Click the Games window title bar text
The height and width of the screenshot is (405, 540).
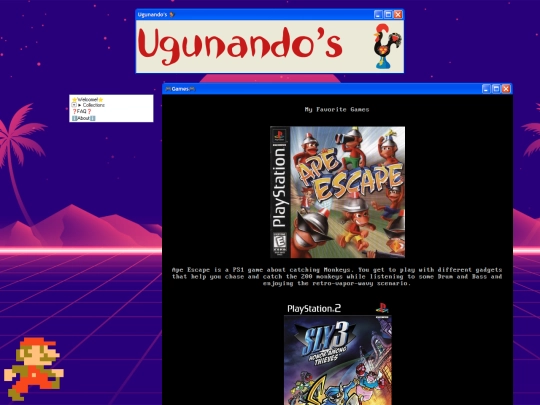[x=180, y=89]
